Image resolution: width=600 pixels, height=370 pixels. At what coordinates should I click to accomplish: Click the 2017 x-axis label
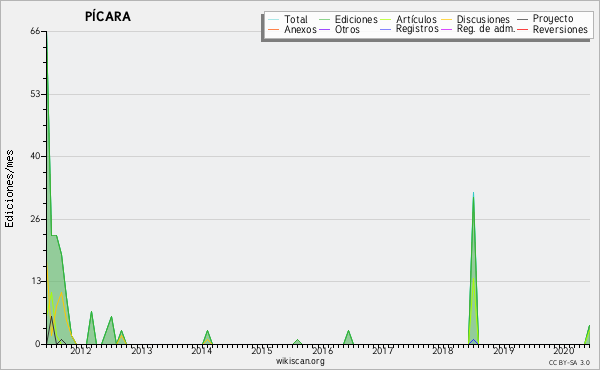click(383, 351)
